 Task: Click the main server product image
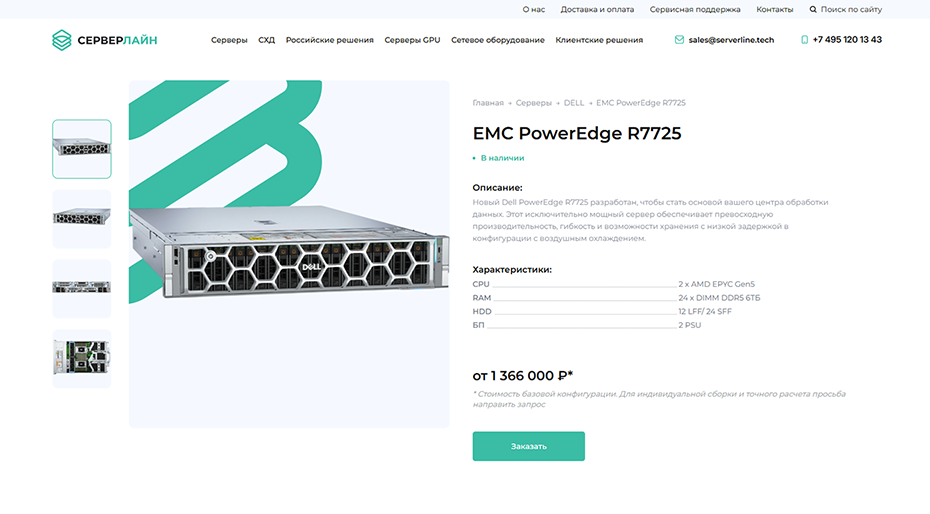289,254
